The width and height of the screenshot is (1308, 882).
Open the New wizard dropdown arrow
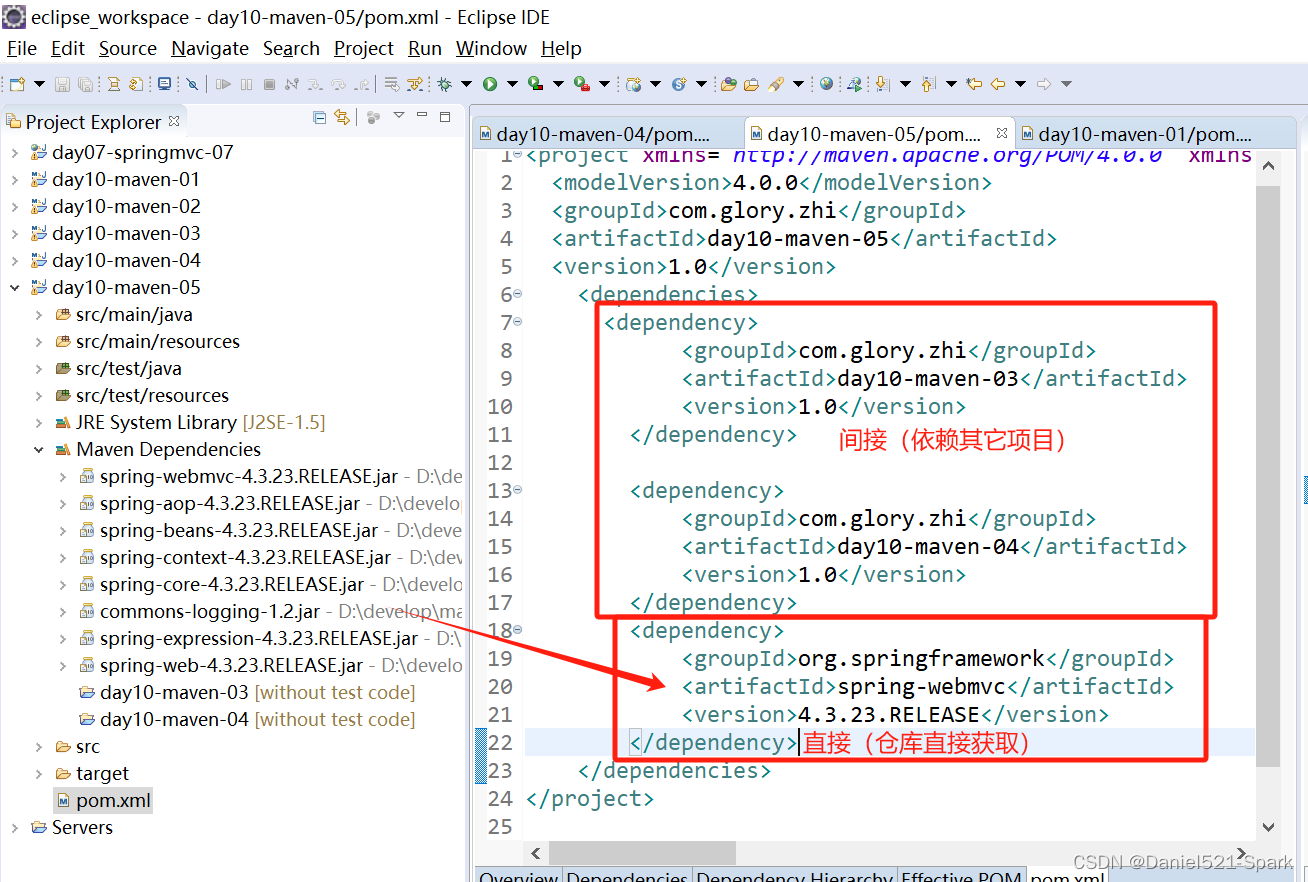(x=39, y=84)
